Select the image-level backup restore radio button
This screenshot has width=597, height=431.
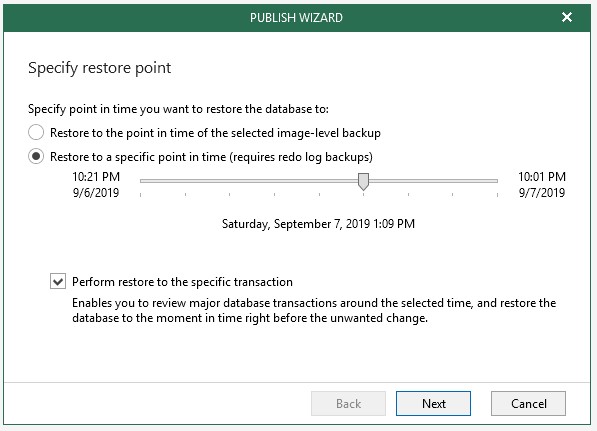click(36, 132)
